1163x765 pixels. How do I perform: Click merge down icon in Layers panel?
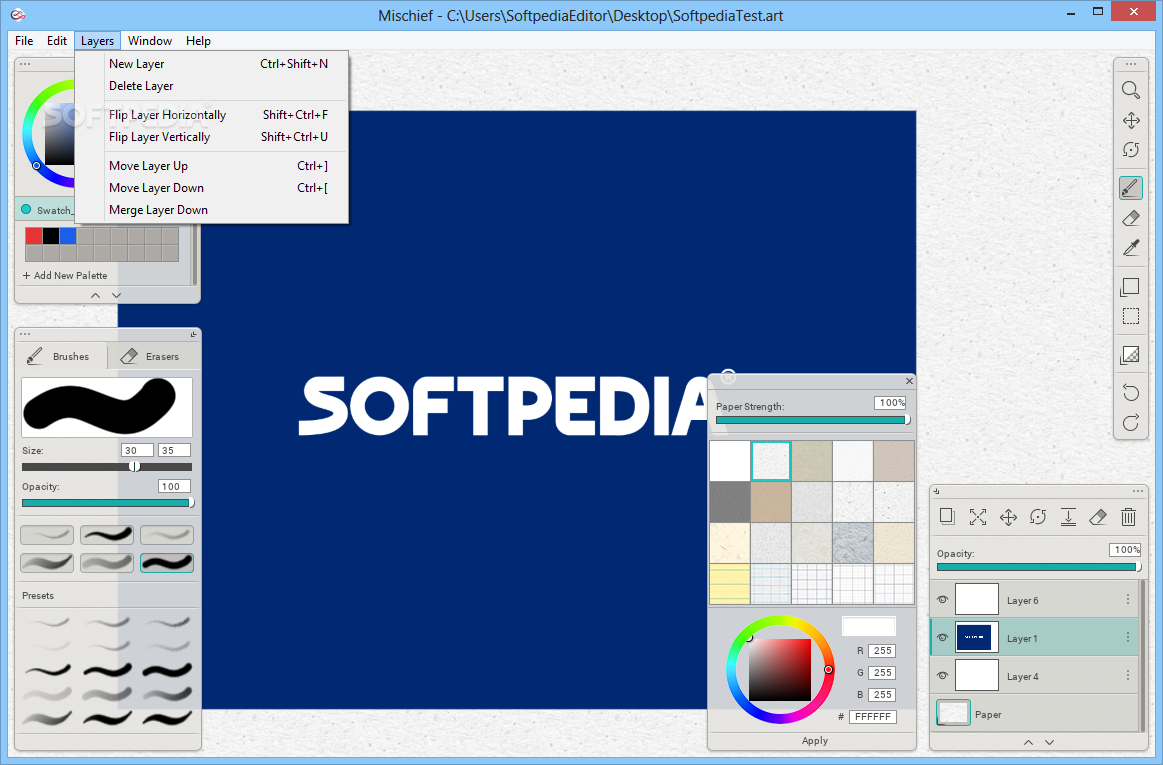1068,516
